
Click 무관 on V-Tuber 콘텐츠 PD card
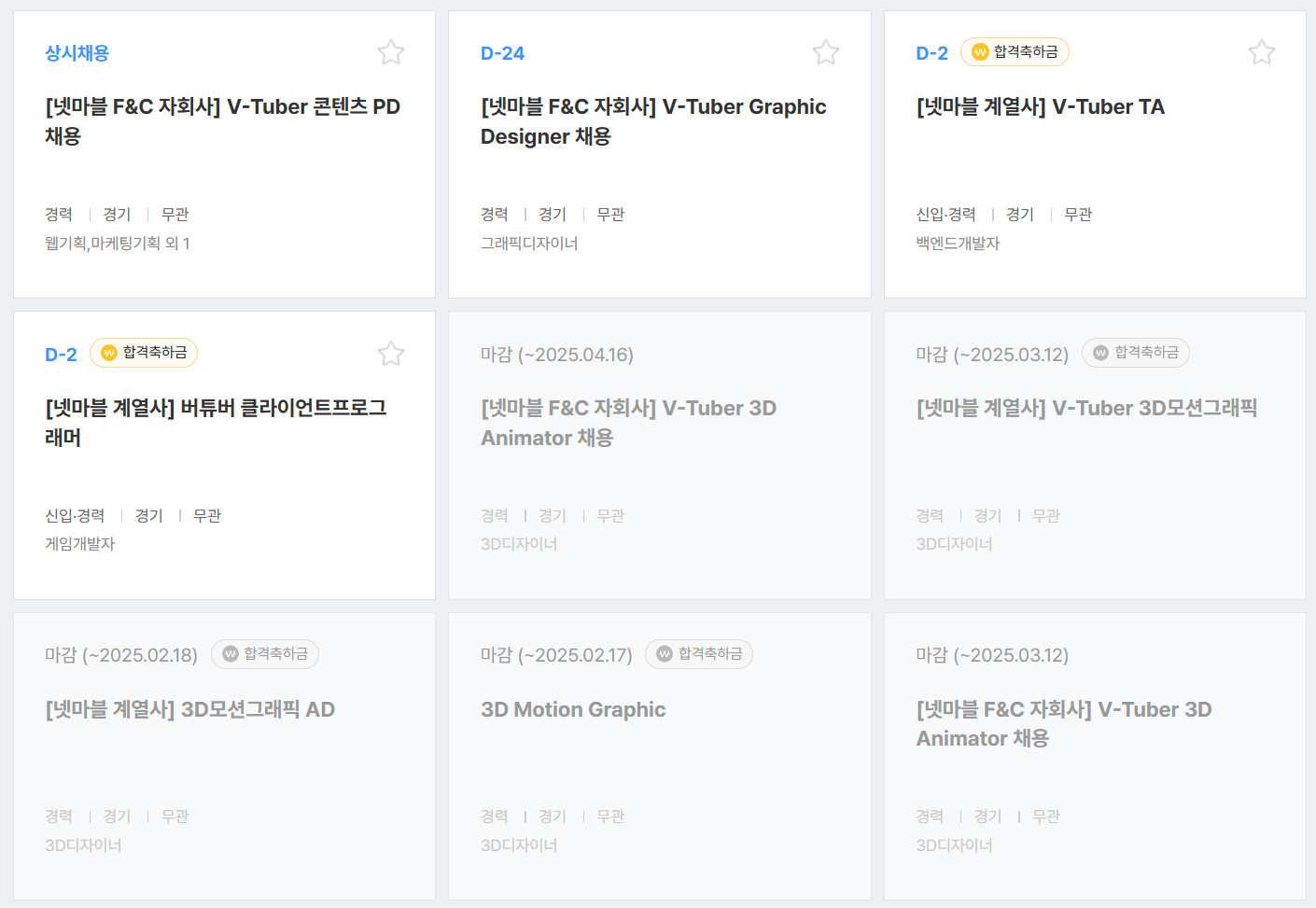[175, 215]
